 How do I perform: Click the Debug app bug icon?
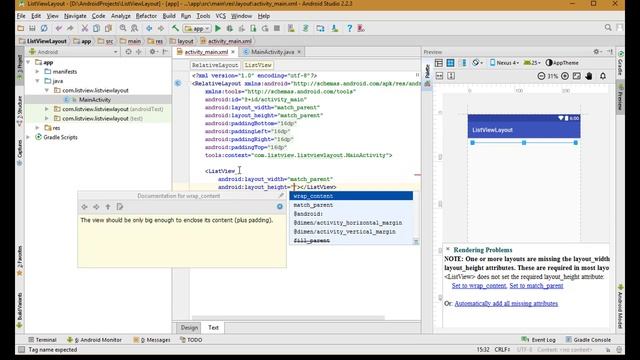click(x=230, y=28)
